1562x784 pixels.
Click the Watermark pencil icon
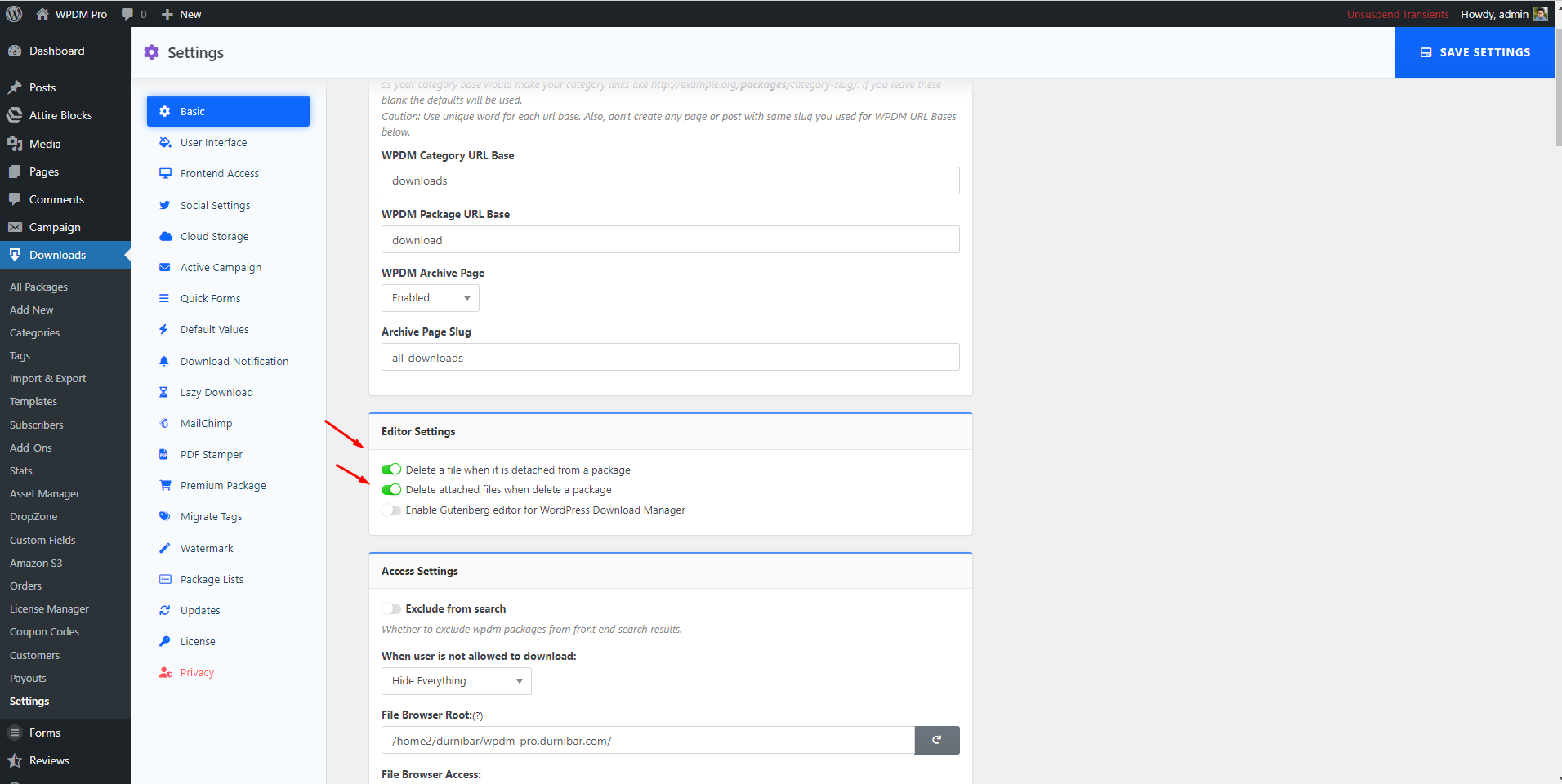click(x=164, y=548)
